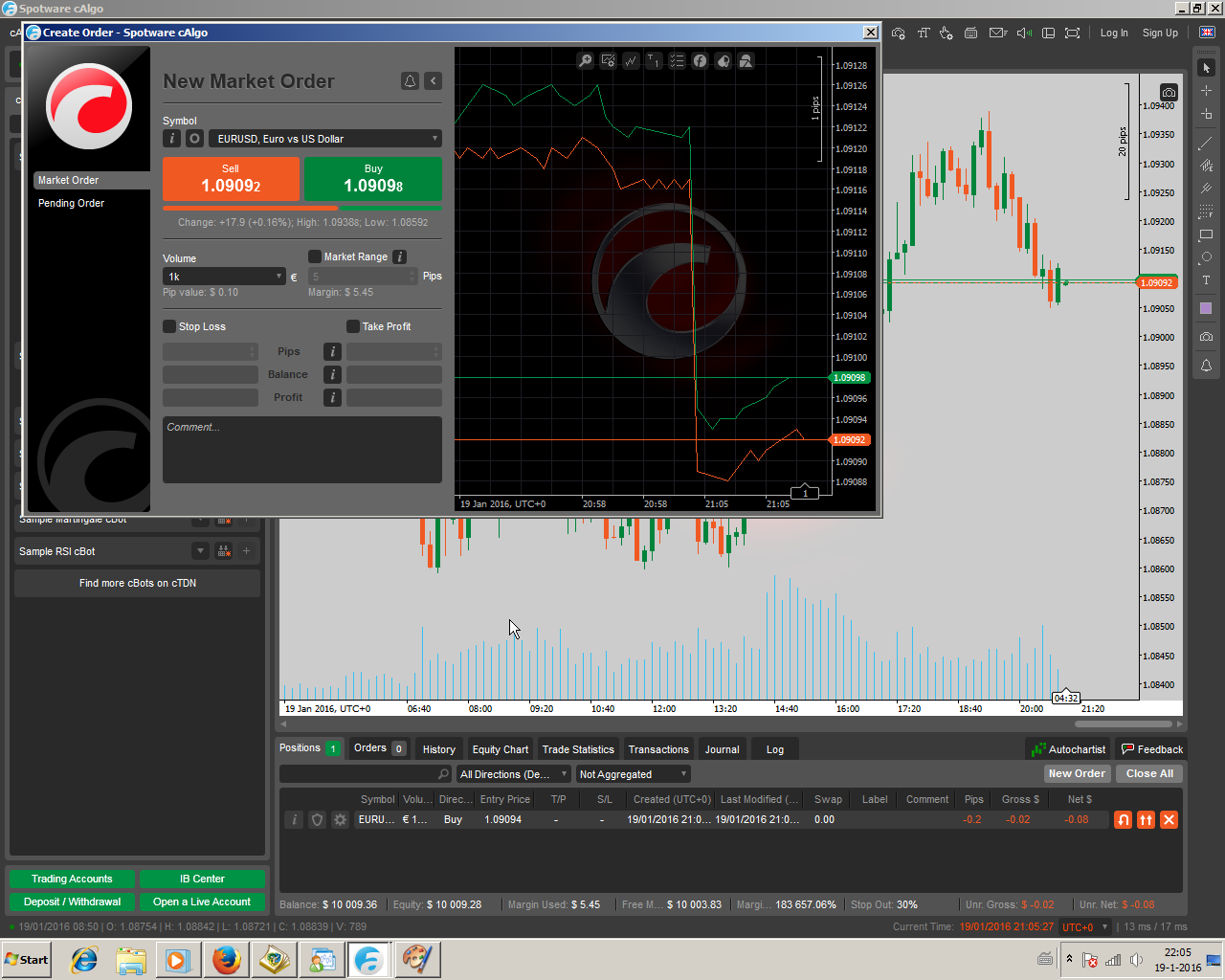Reverse the EURUSD position with orange icon
This screenshot has width=1225, height=980.
click(x=1123, y=819)
